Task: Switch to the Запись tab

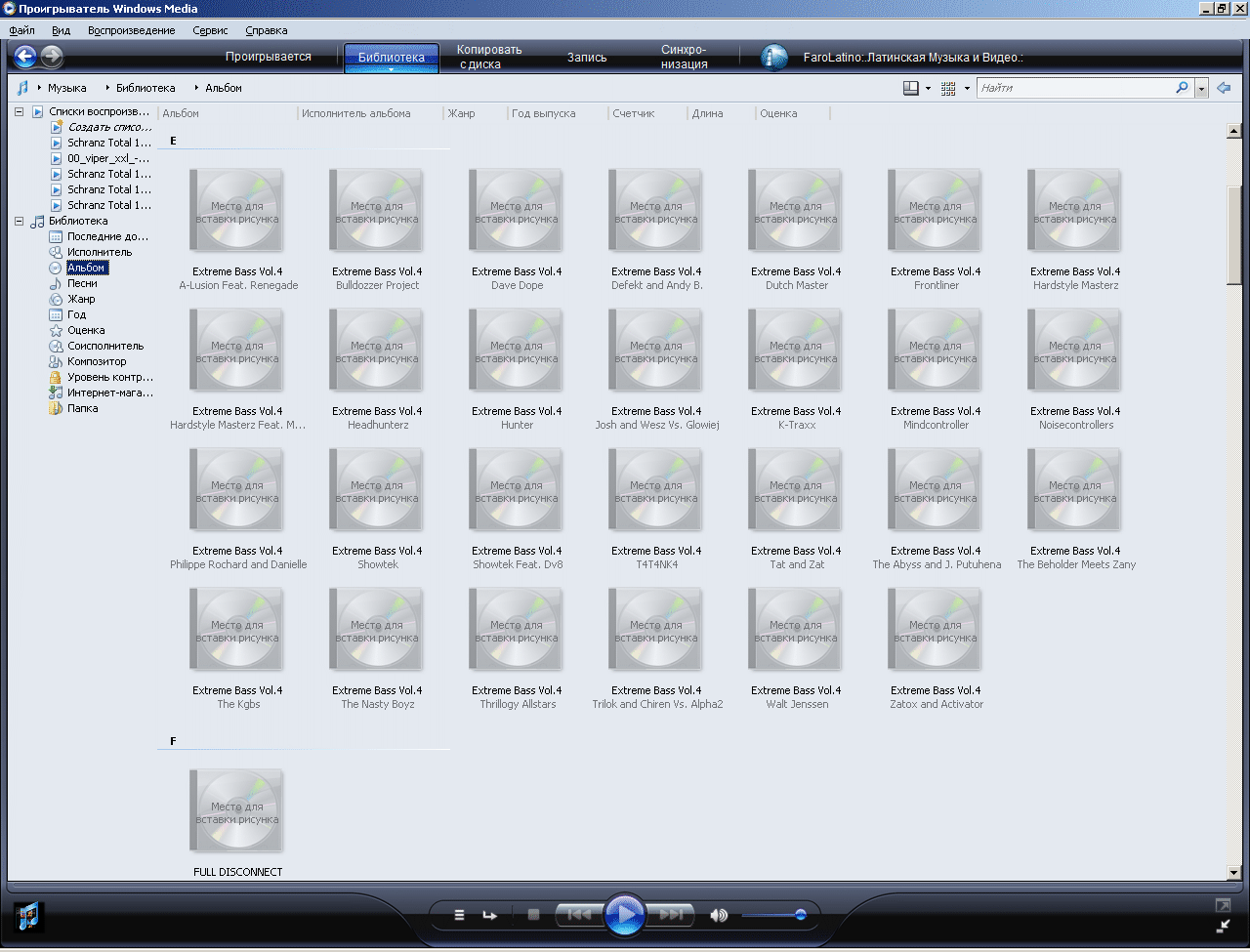Action: click(x=587, y=58)
